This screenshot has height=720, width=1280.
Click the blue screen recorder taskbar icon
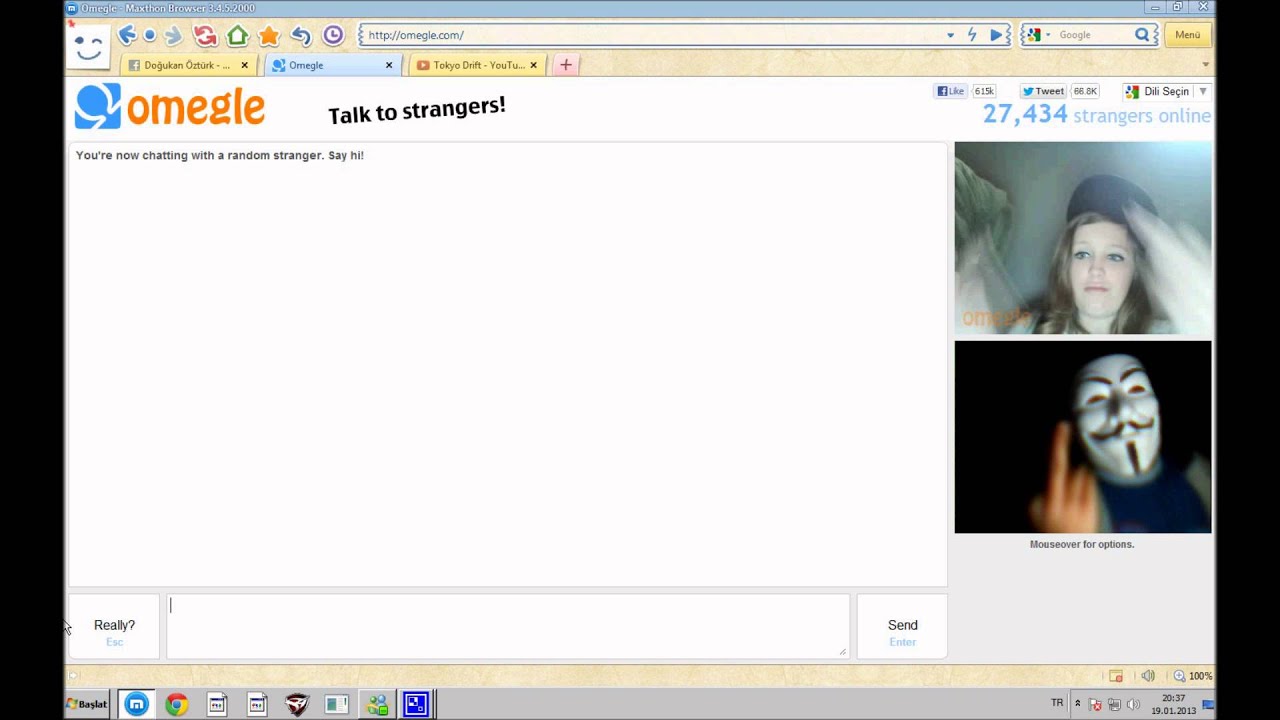[x=416, y=705]
